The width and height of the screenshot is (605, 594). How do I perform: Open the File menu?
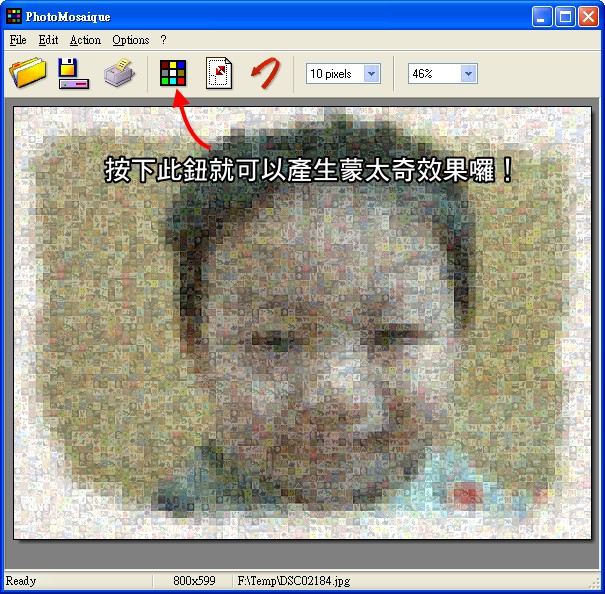(x=18, y=40)
